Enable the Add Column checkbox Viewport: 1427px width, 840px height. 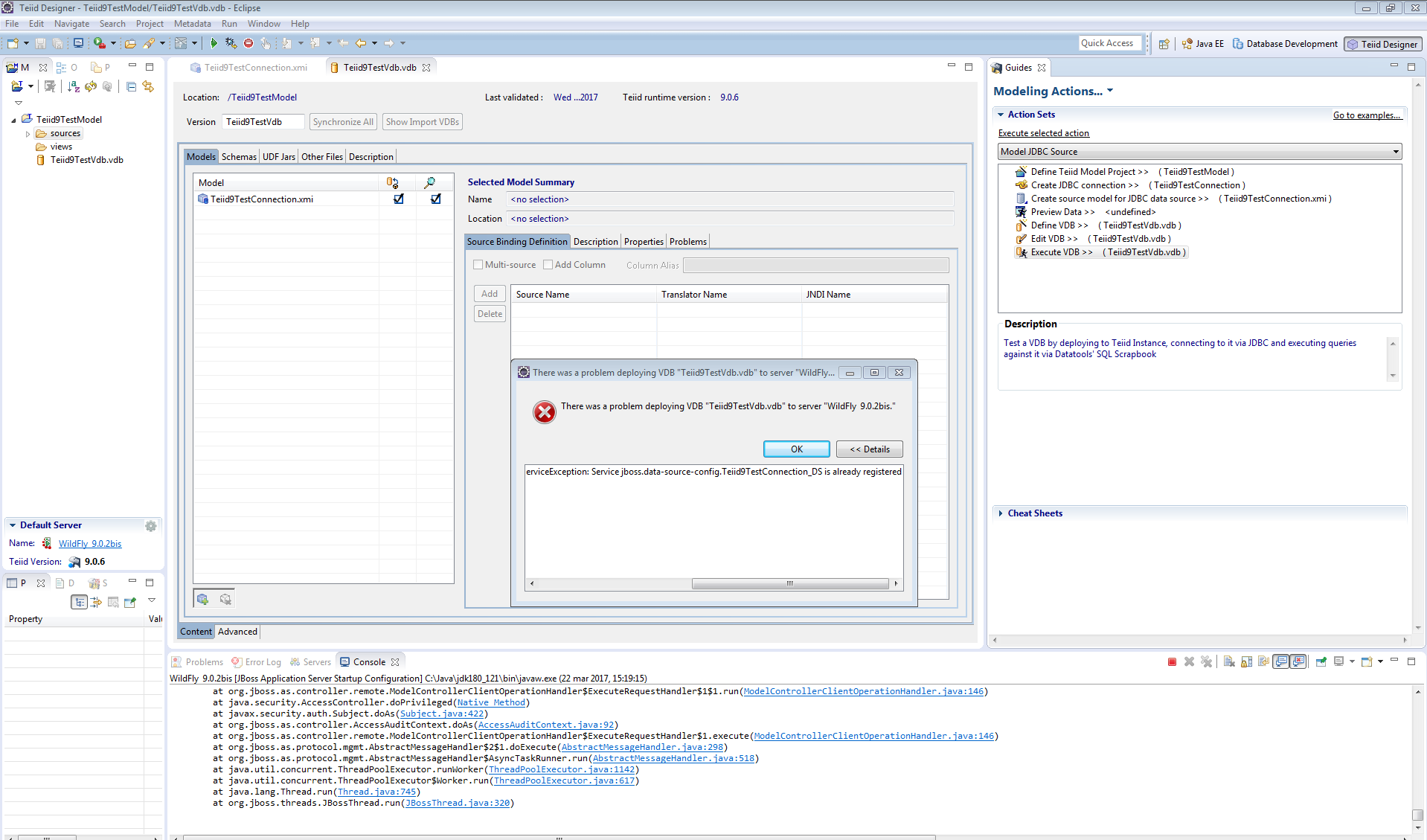coord(548,265)
